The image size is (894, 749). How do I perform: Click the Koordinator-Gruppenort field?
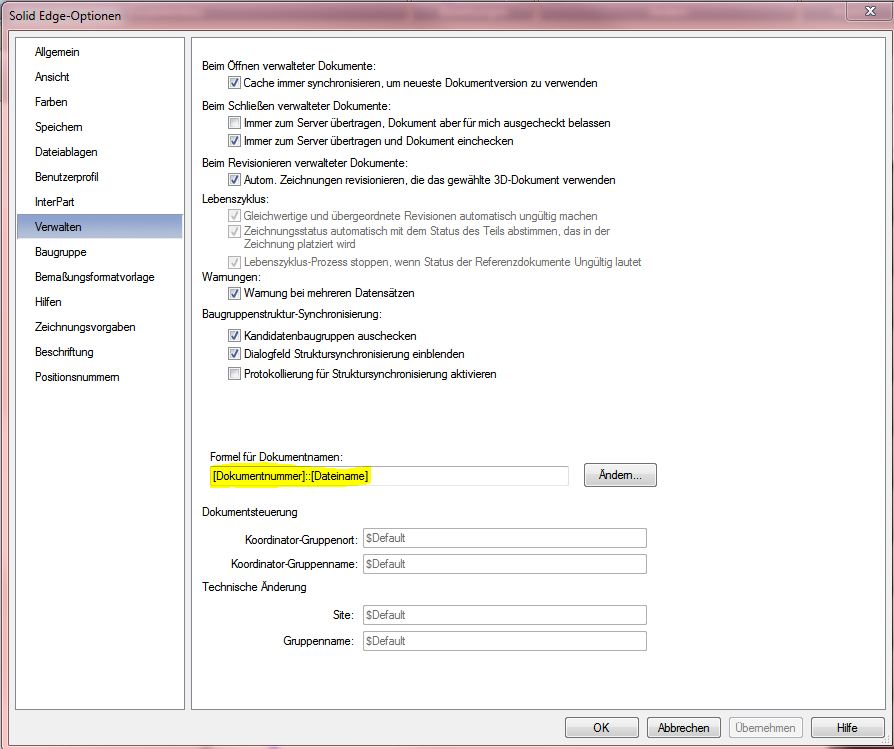click(x=505, y=538)
